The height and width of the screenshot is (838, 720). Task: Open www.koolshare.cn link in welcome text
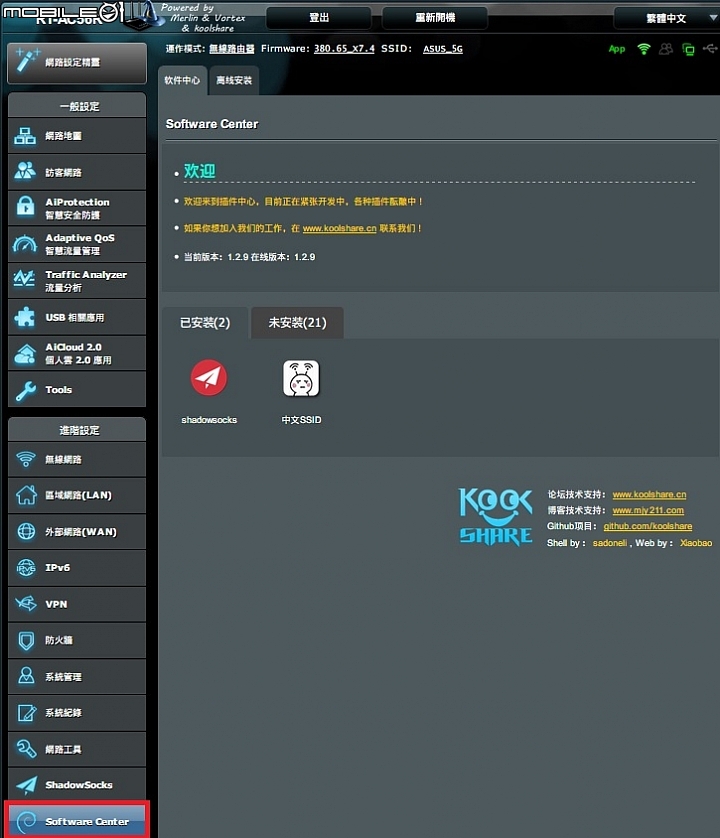[x=339, y=228]
